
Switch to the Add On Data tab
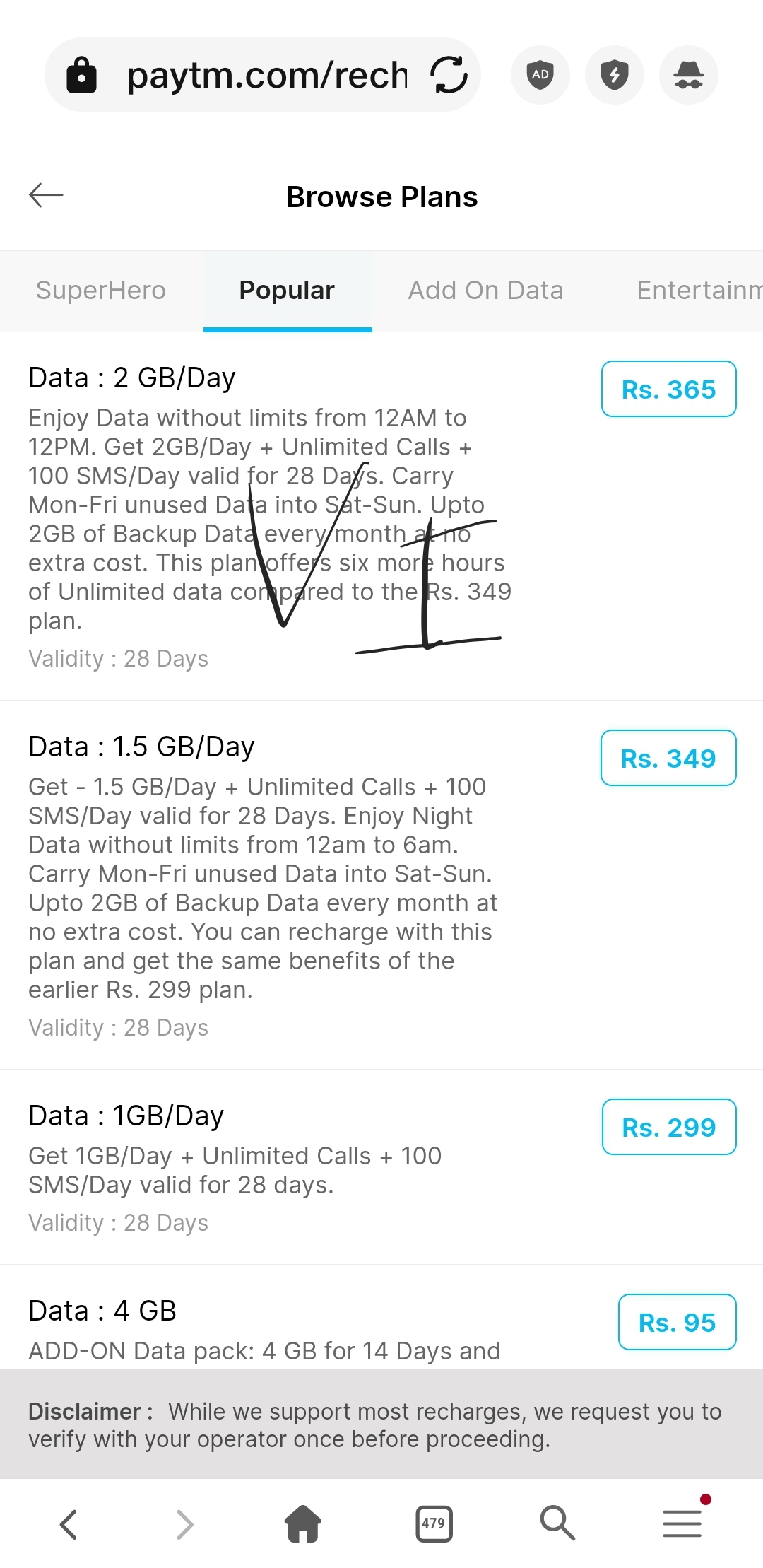click(x=485, y=291)
